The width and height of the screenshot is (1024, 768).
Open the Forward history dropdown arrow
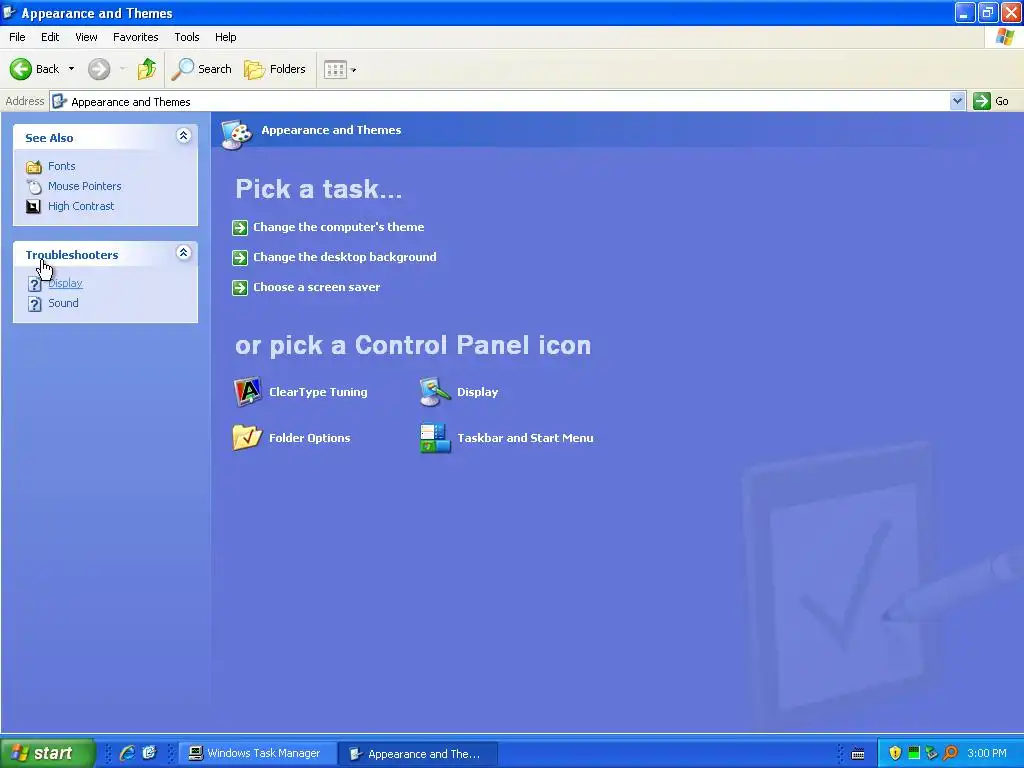122,69
